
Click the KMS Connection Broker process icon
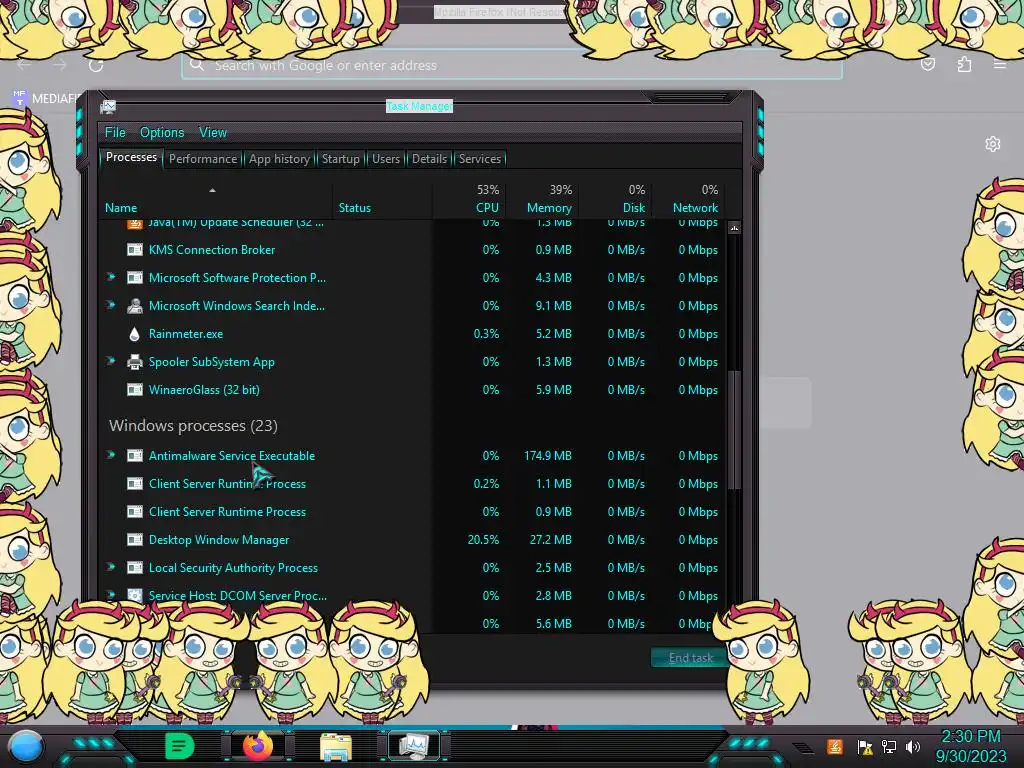135,249
